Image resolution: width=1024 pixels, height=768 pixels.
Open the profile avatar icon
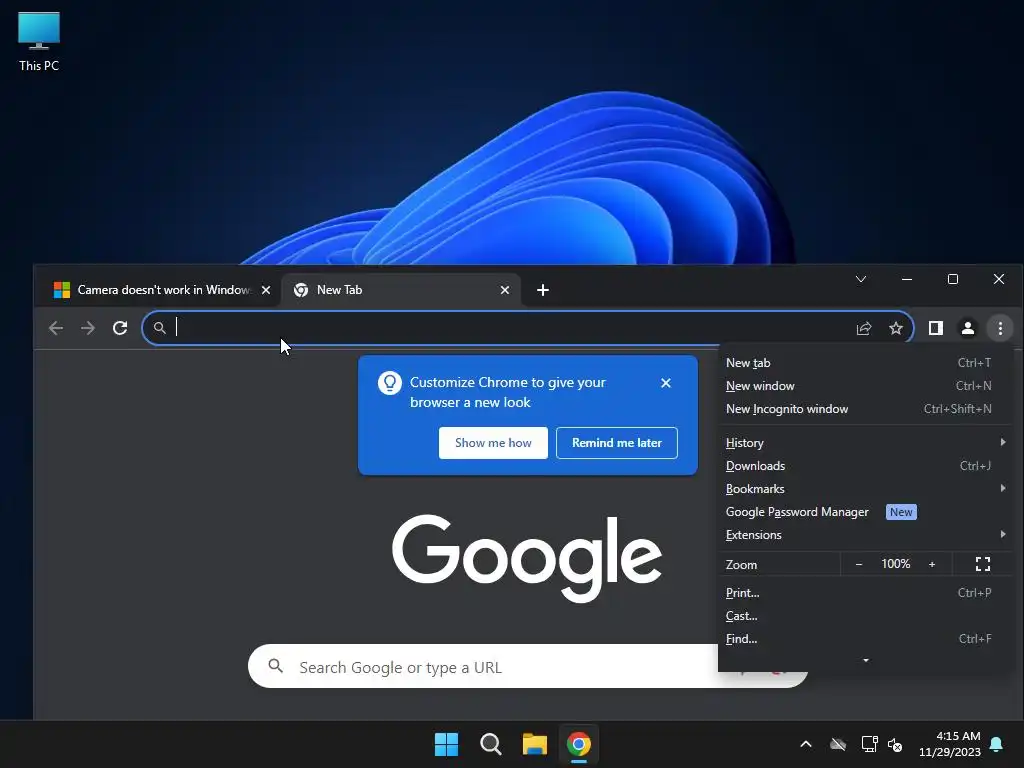click(x=968, y=328)
